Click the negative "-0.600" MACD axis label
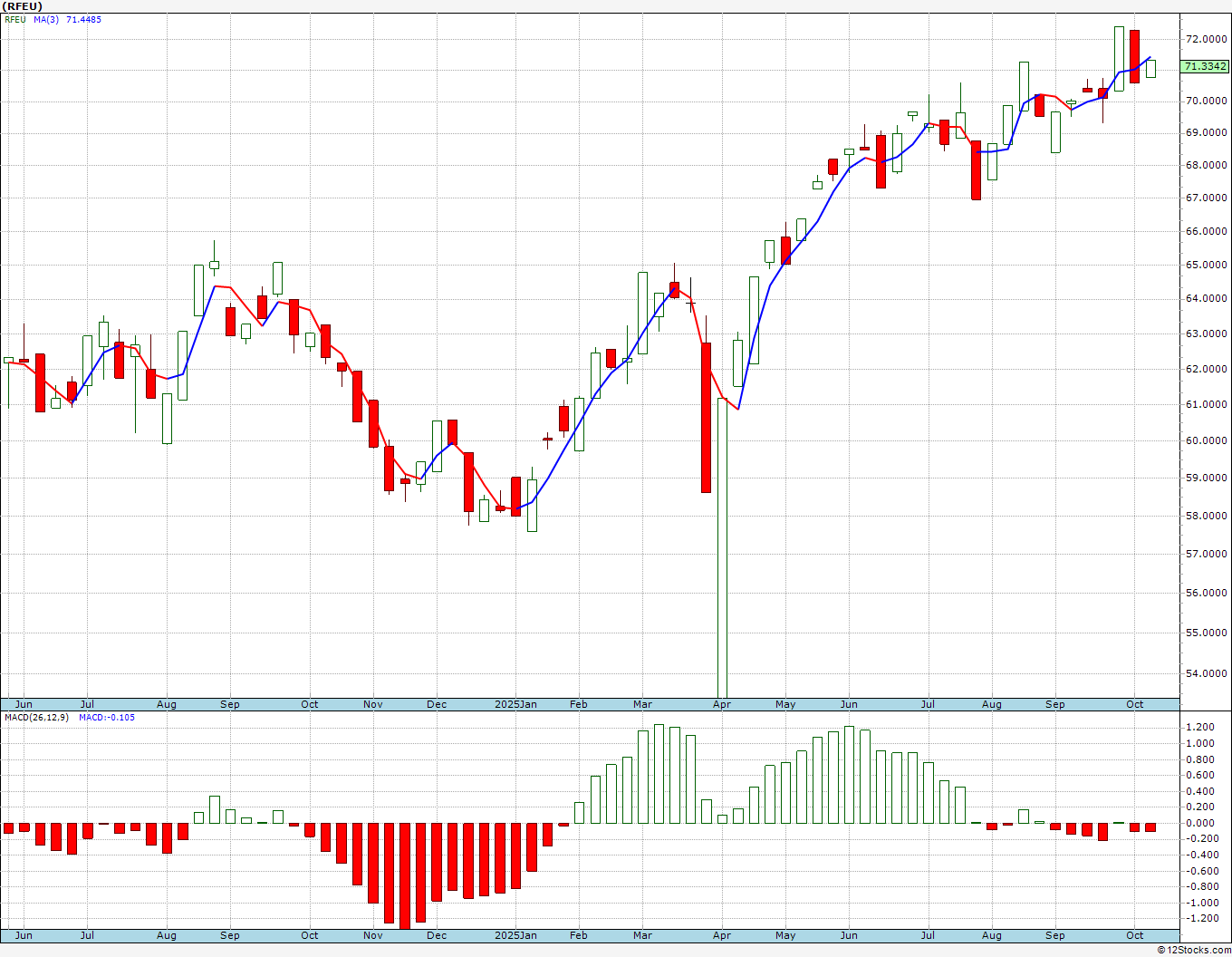1232x957 pixels. (x=1200, y=871)
